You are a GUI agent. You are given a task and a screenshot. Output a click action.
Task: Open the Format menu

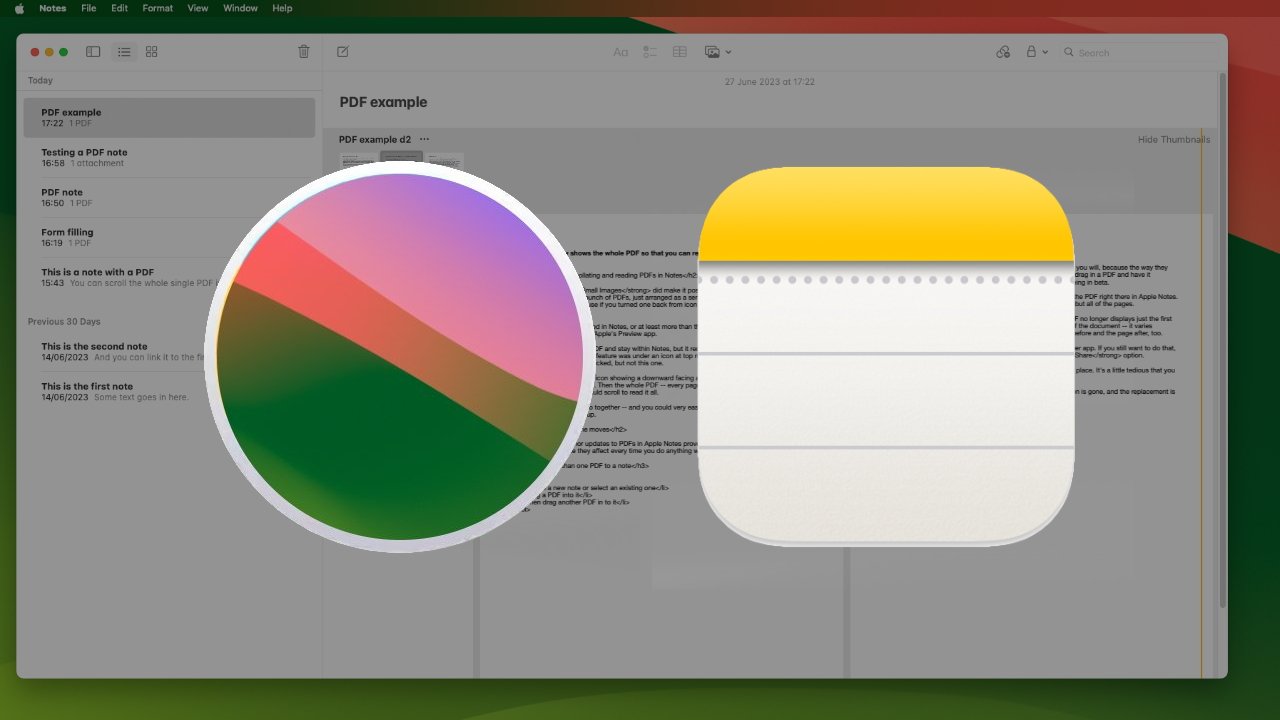point(157,8)
